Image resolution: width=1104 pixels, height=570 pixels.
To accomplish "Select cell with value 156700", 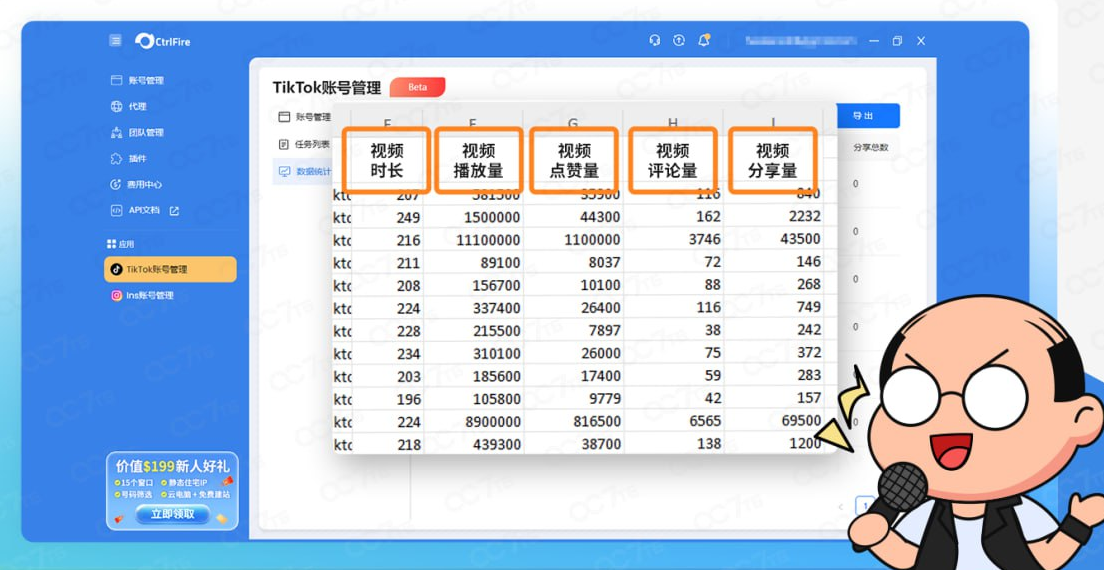I will (473, 286).
